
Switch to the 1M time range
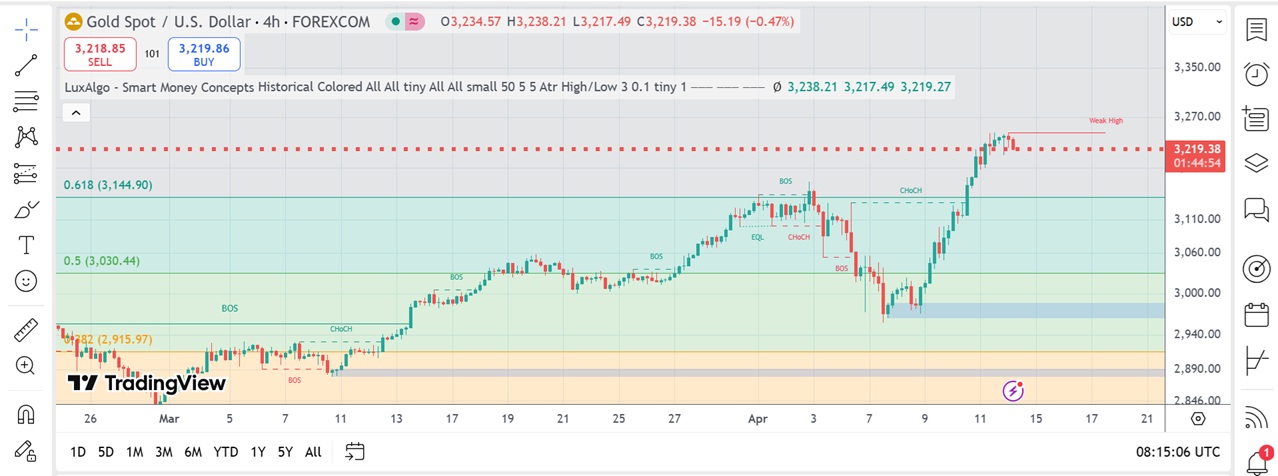tap(134, 452)
